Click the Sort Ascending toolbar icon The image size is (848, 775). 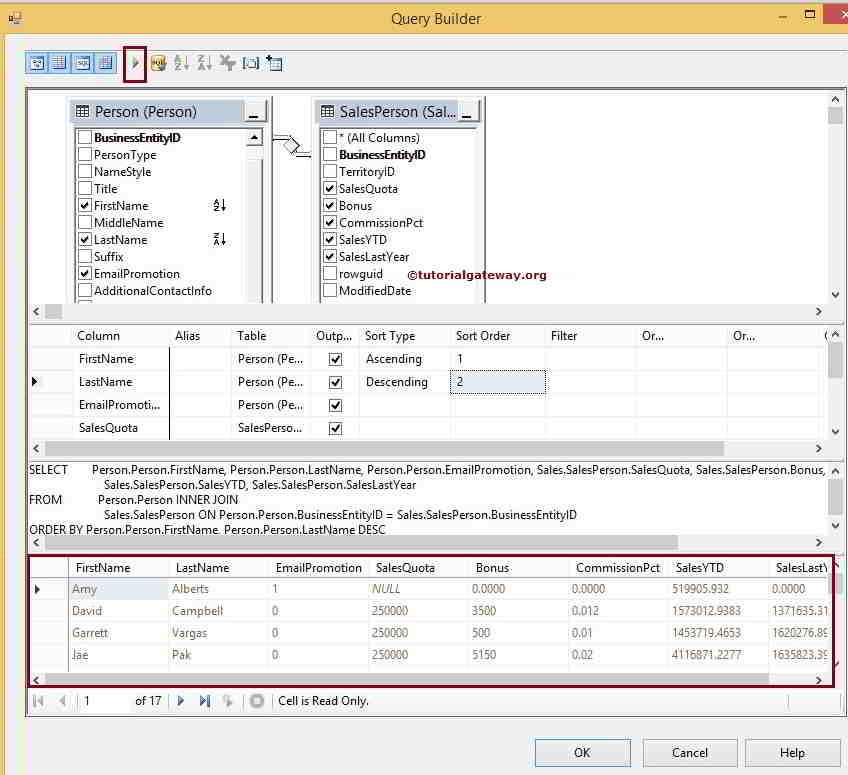[x=182, y=62]
